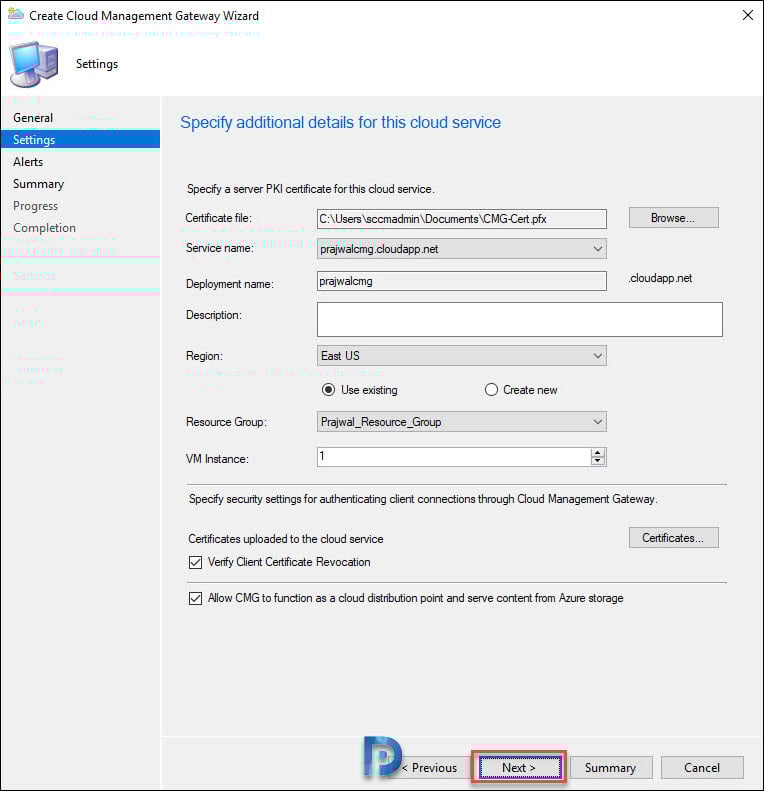
Task: Click the Certificate file path field
Action: point(462,219)
